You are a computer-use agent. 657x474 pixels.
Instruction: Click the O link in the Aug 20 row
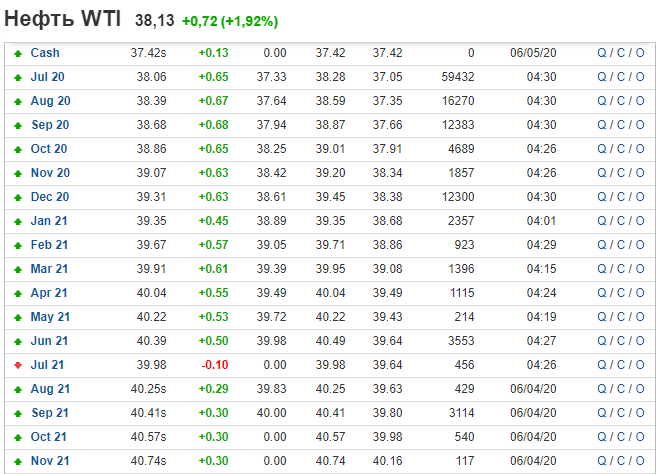[640, 101]
